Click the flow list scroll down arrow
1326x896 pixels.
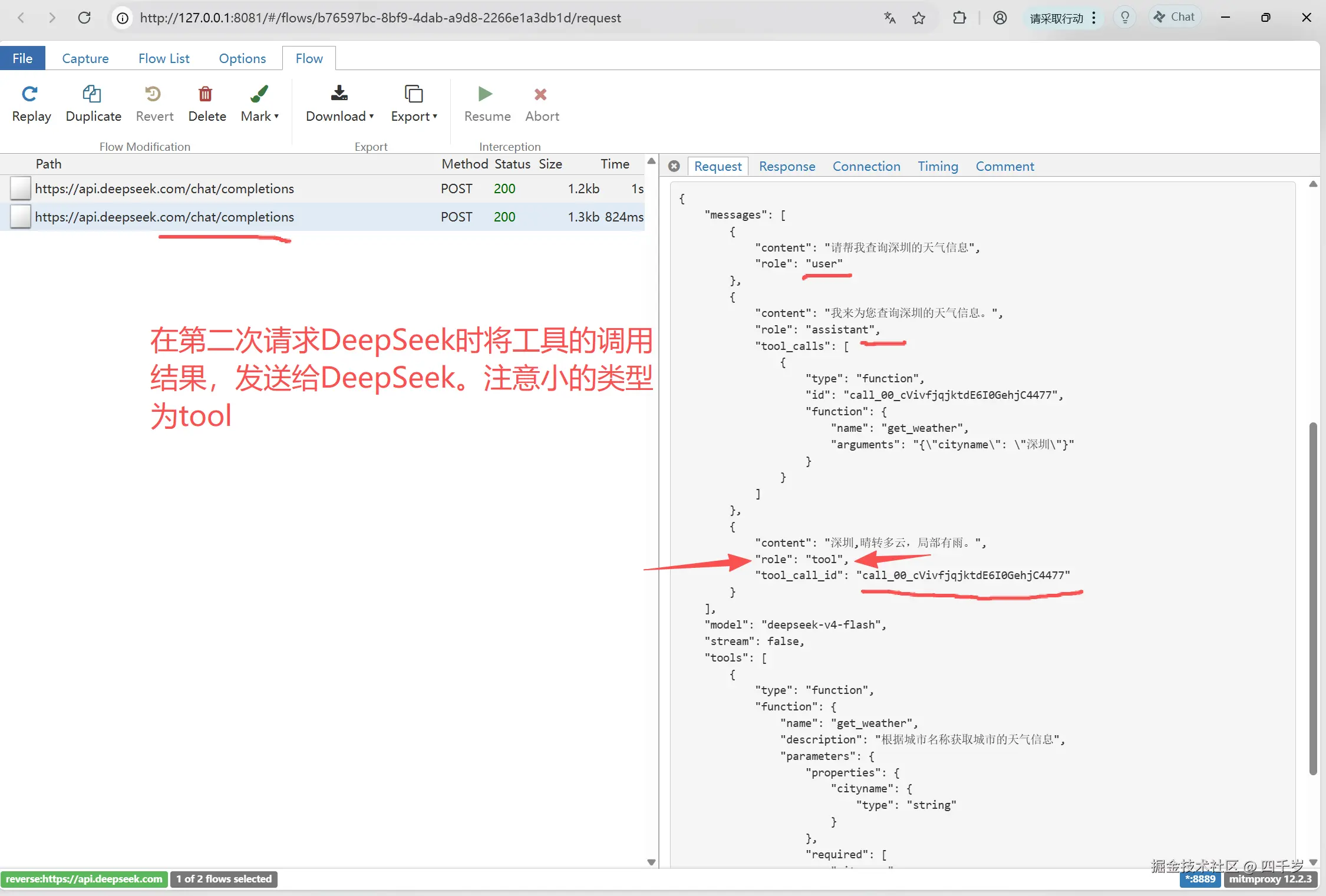(x=651, y=862)
